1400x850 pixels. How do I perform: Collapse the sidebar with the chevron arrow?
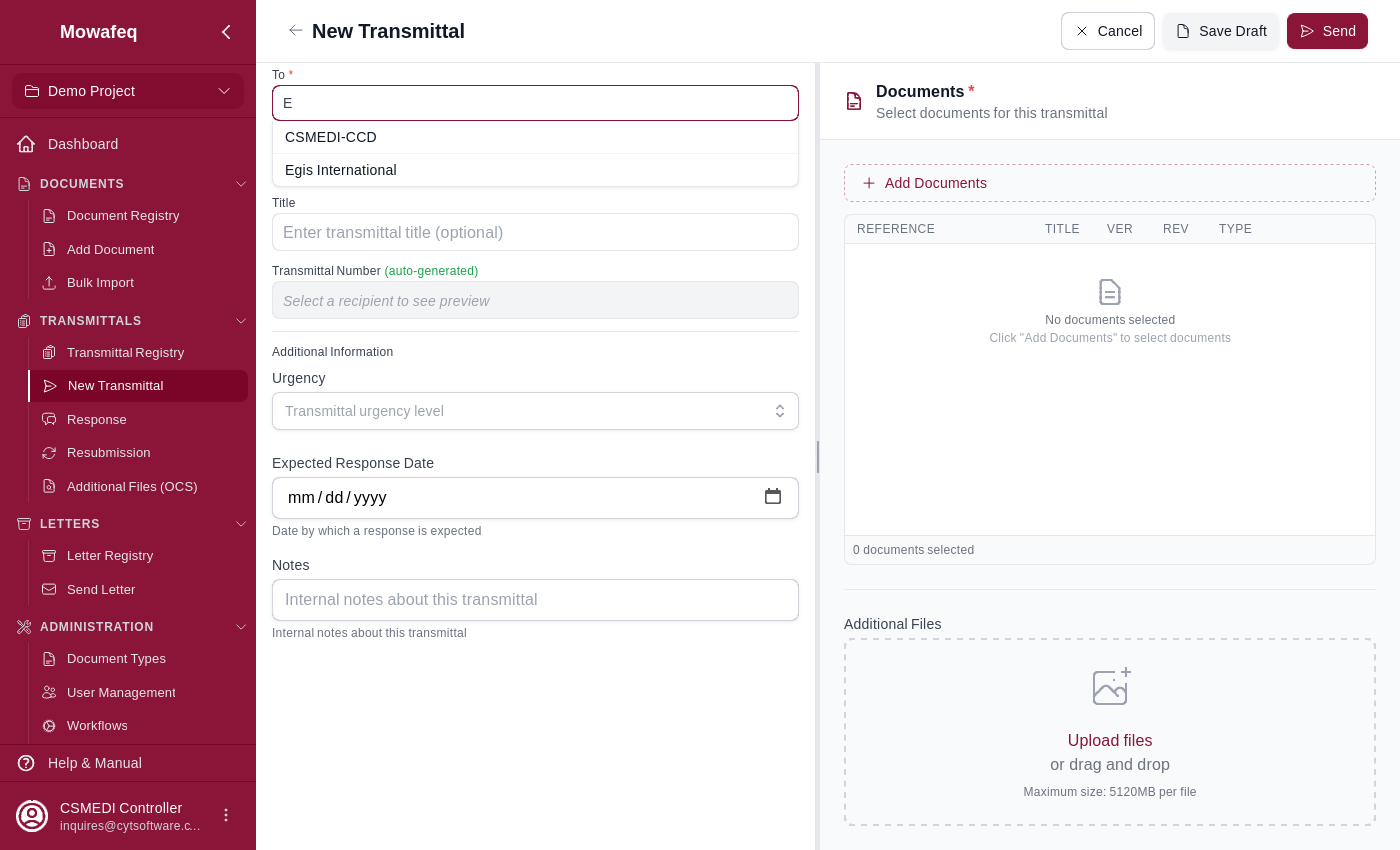[x=226, y=32]
